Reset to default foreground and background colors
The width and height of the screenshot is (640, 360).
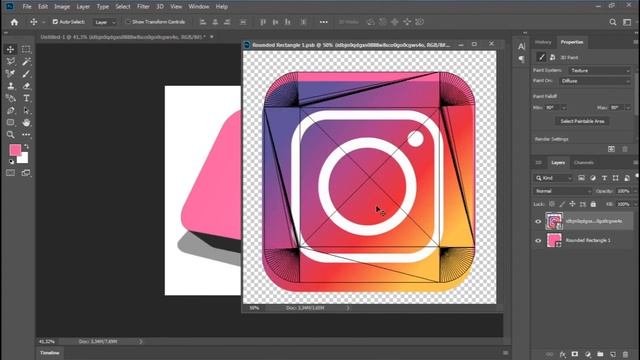(11, 162)
